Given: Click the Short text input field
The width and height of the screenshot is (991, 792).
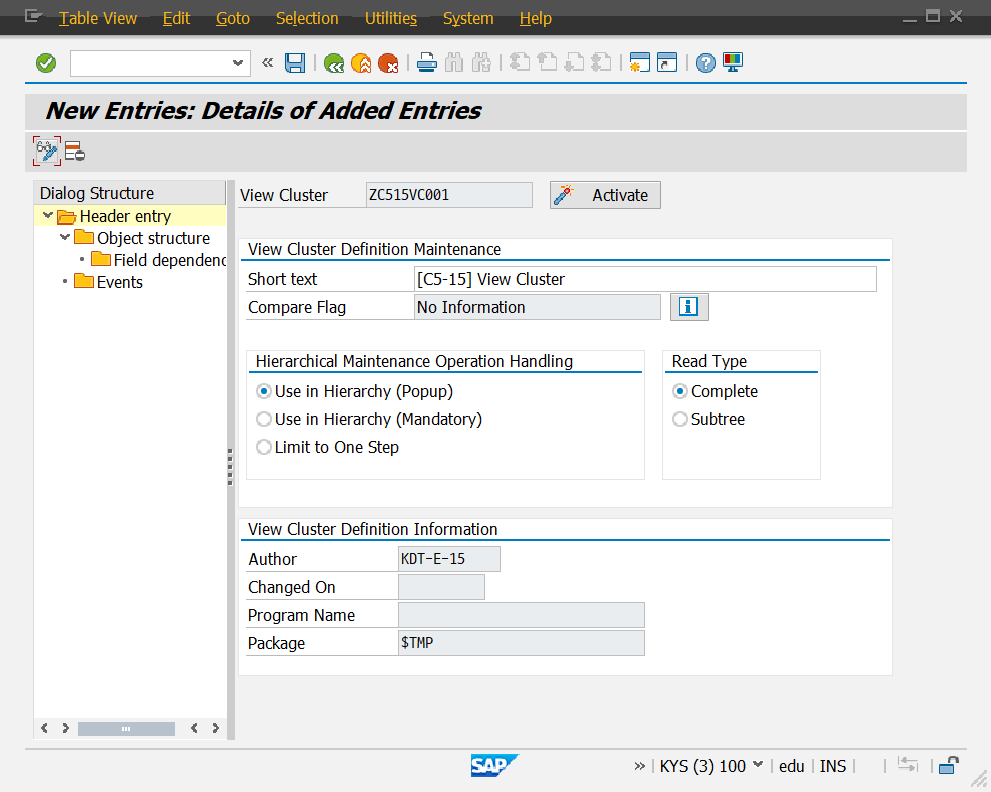Looking at the screenshot, I should point(645,279).
